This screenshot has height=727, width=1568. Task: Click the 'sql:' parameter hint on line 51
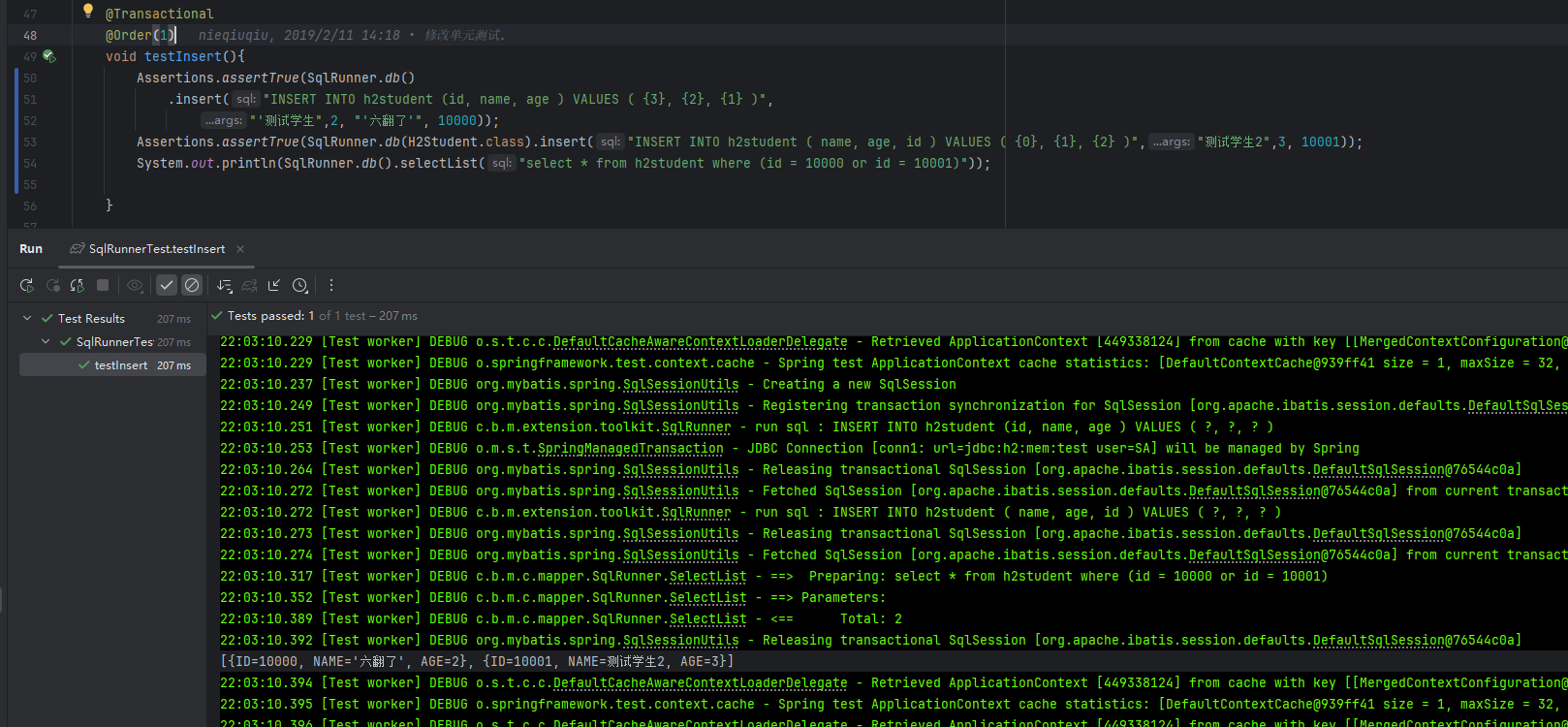click(x=246, y=99)
